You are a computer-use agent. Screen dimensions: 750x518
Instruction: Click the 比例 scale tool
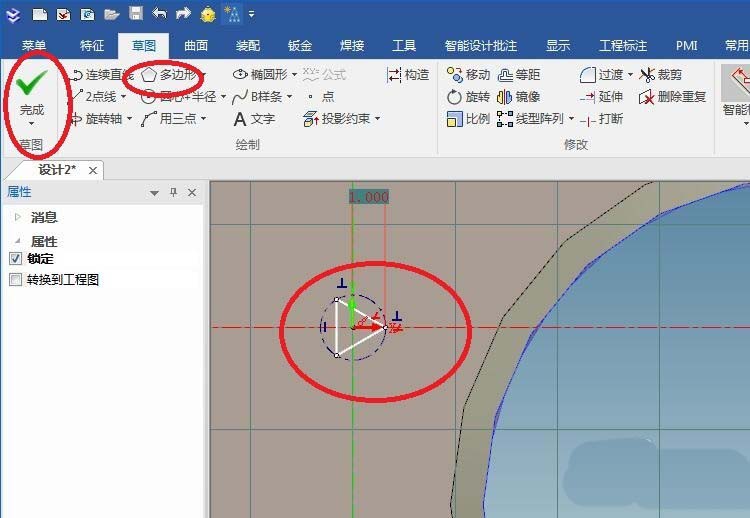coord(469,119)
